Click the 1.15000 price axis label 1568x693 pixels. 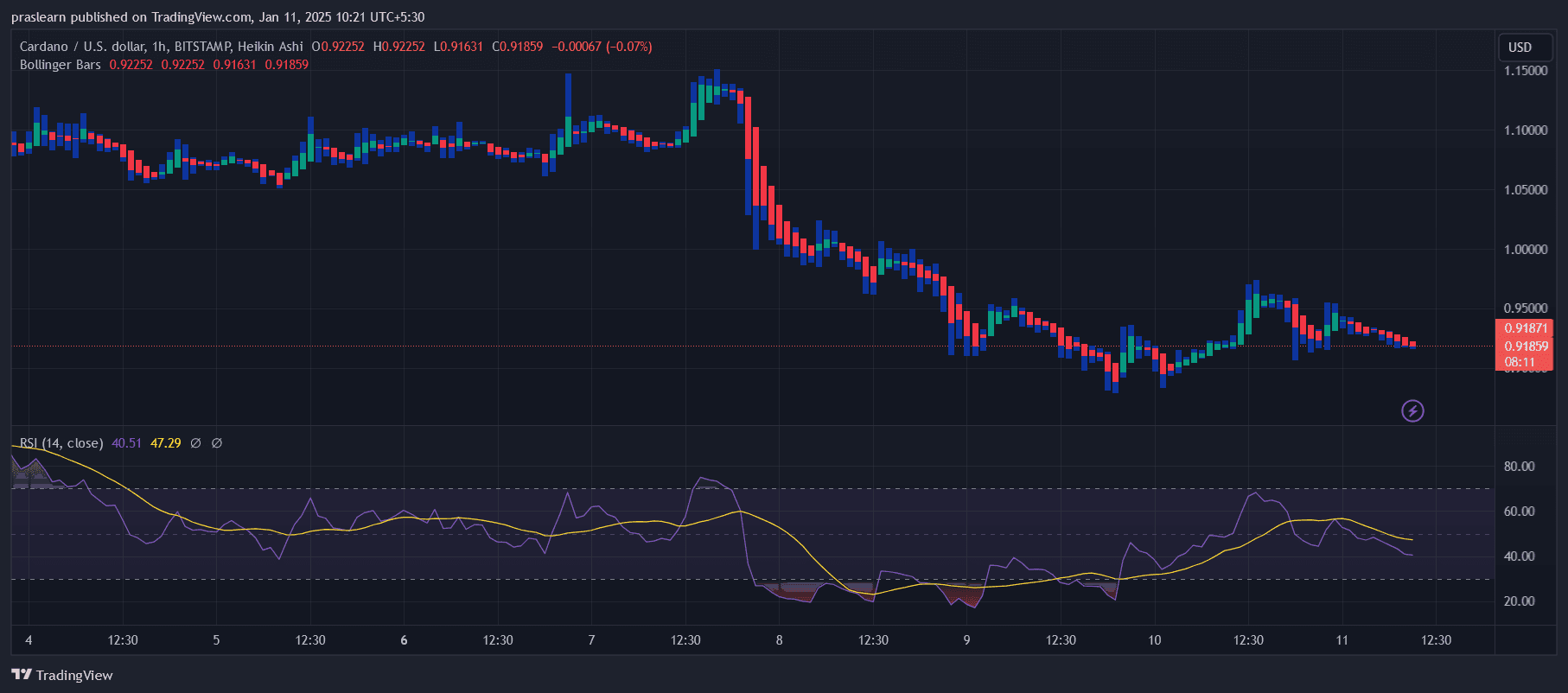coord(1525,71)
